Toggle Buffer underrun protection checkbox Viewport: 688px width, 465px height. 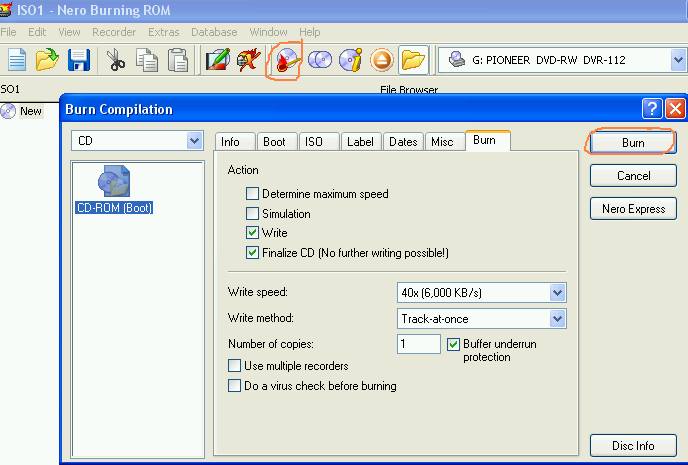click(453, 344)
